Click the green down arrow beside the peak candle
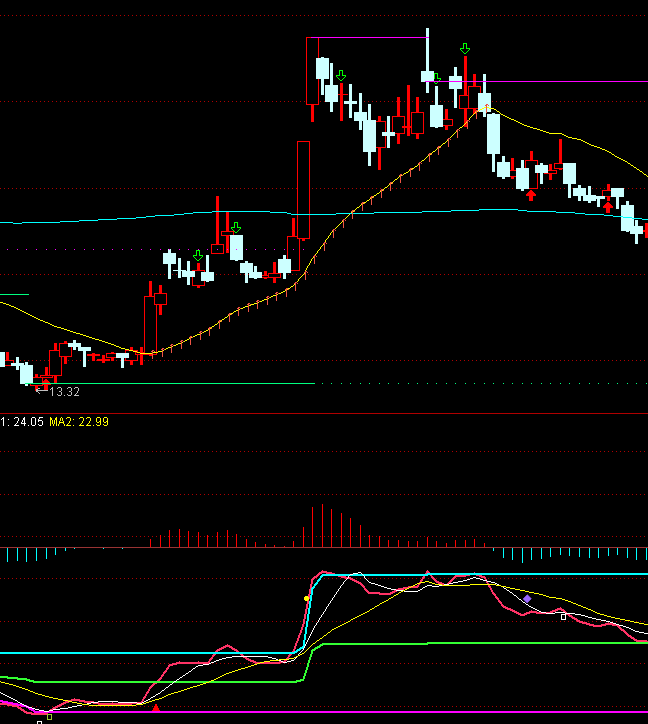Viewport: 648px width, 724px height. [x=437, y=78]
